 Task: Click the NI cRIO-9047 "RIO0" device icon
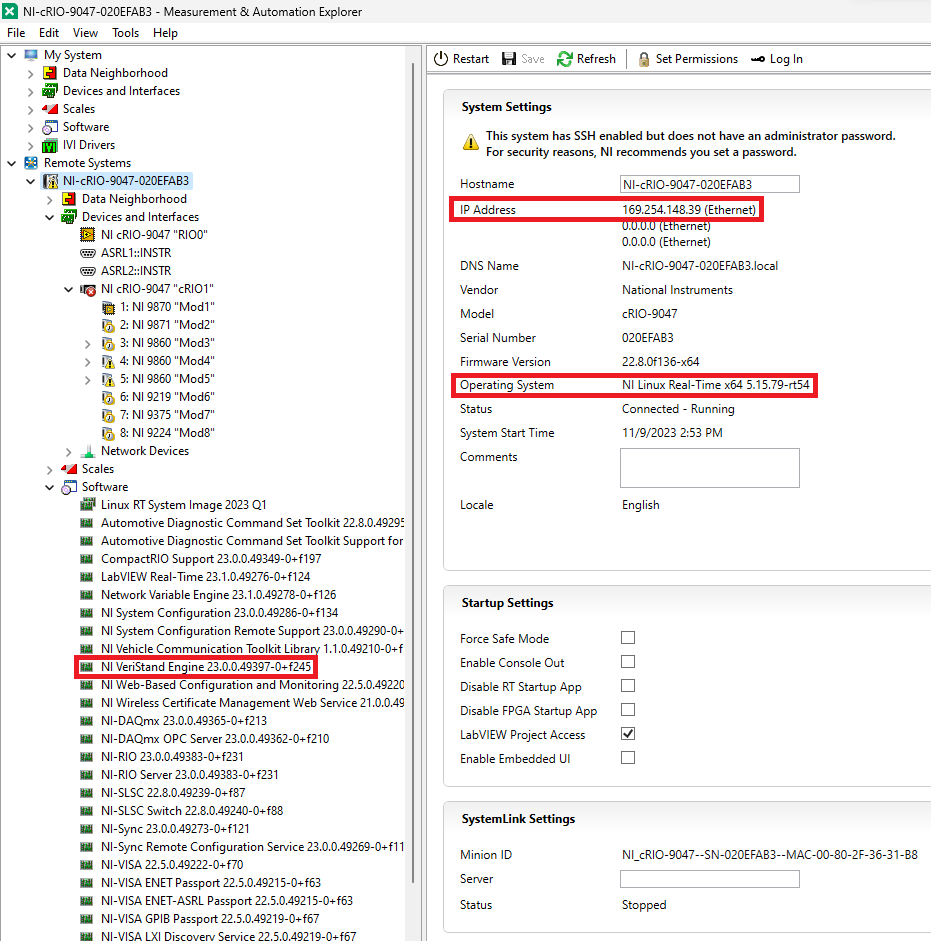[x=88, y=235]
